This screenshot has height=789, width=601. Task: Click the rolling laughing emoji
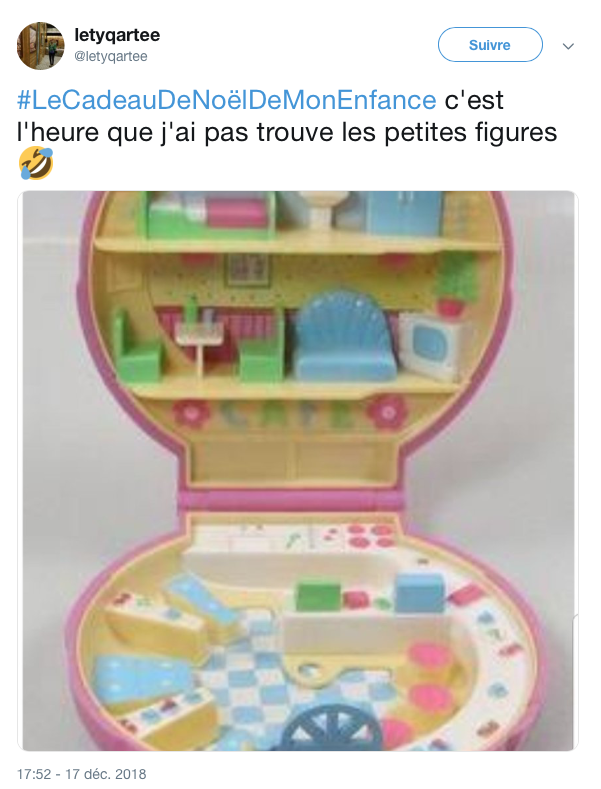(36, 163)
